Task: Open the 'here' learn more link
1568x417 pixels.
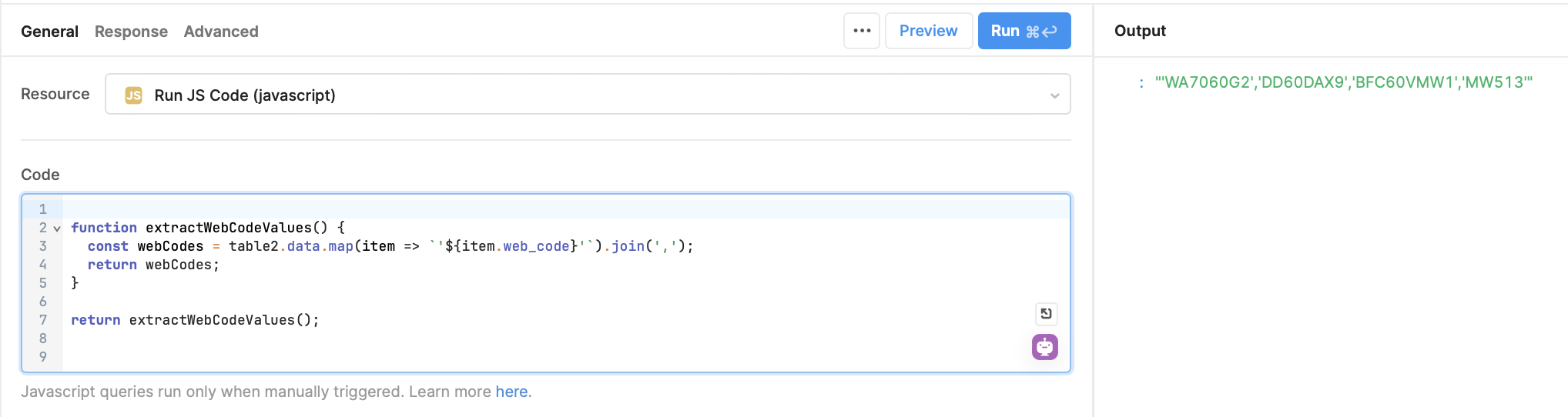Action: 511,392
